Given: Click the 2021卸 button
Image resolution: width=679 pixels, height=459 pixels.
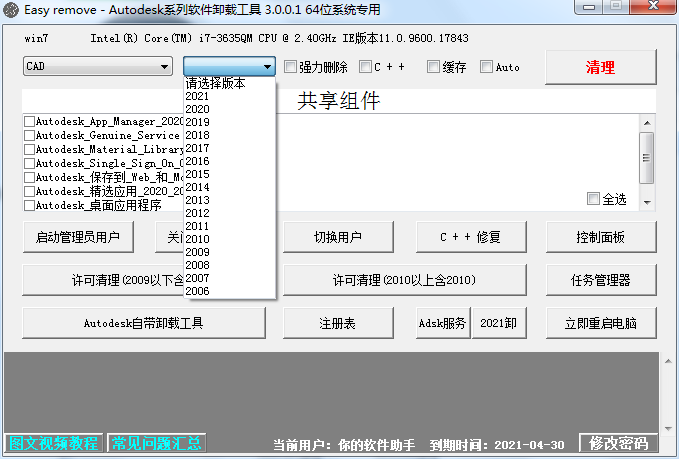Looking at the screenshot, I should (x=499, y=323).
